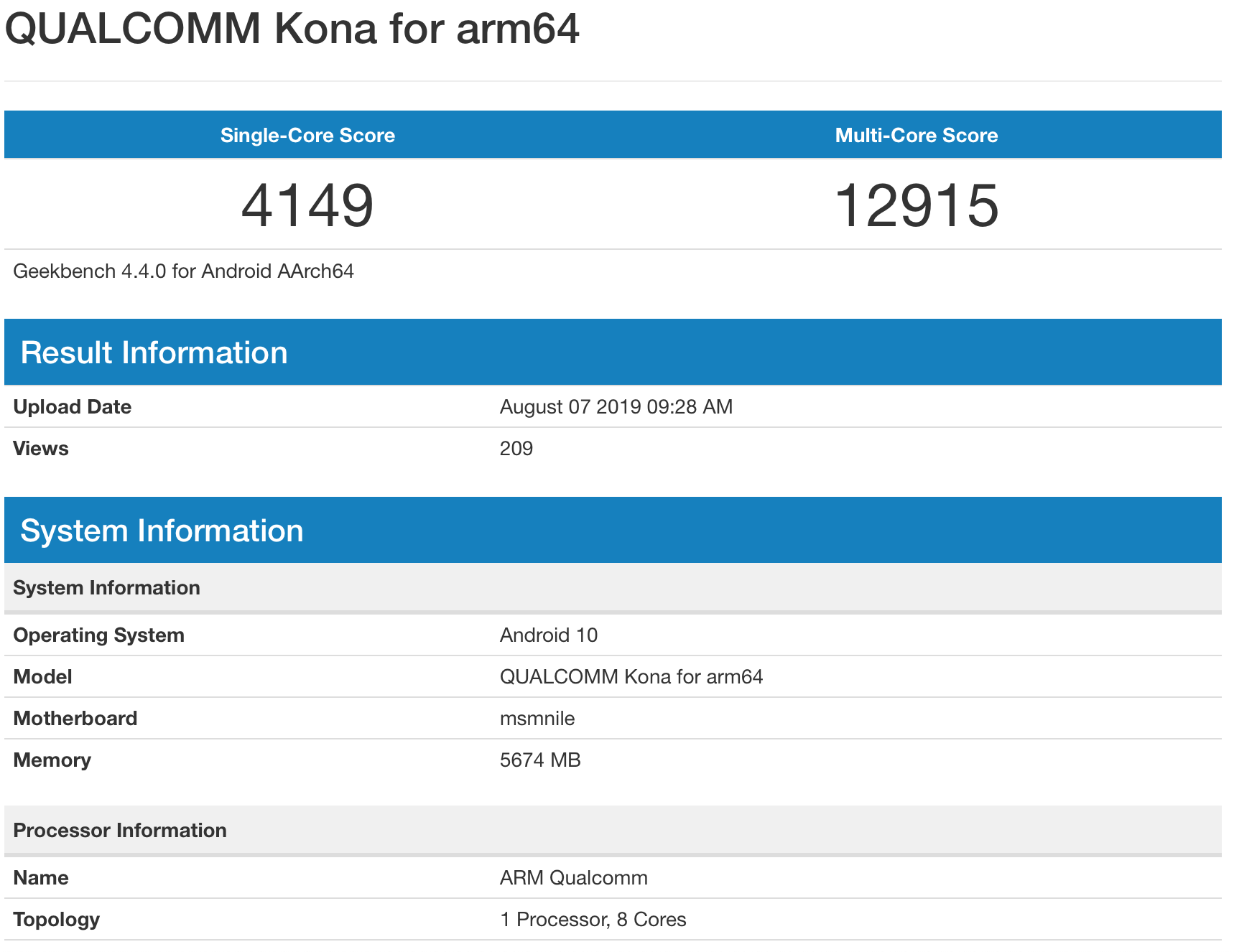Select the views count 209

[516, 449]
